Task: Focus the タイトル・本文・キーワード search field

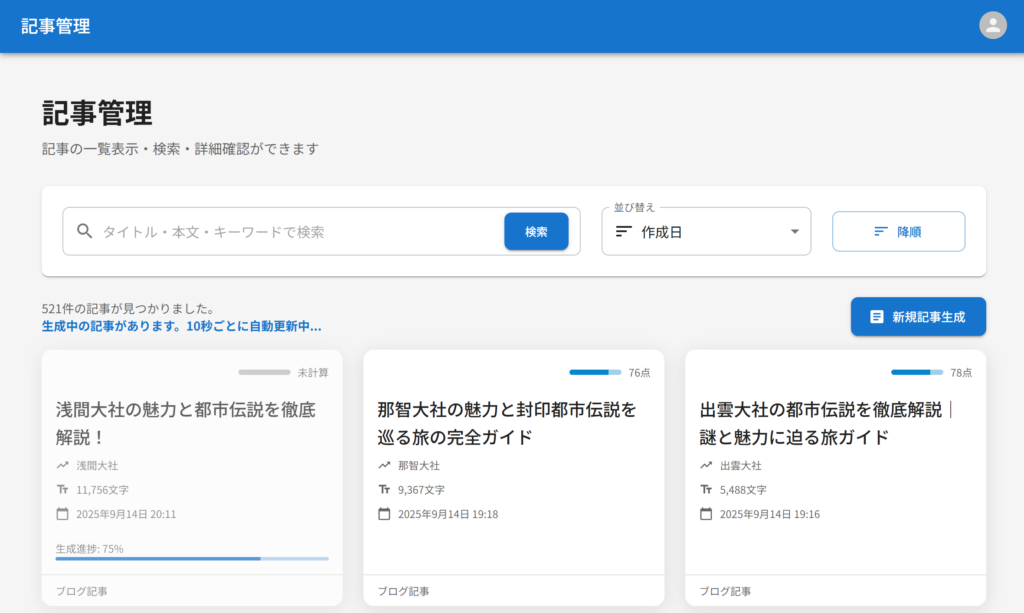Action: [300, 231]
